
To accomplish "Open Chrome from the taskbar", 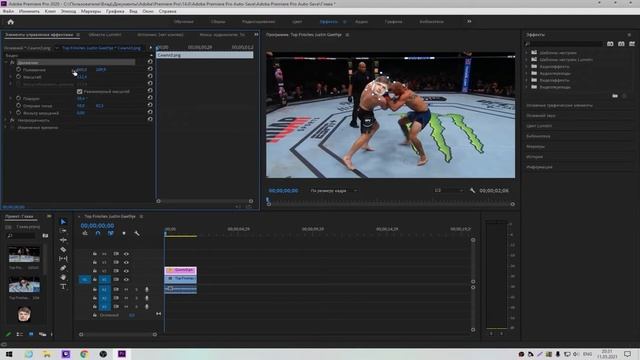I will click(84, 354).
